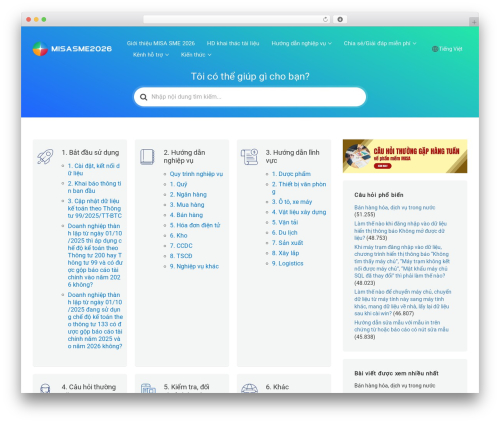Viewport: 500px width, 423px height.
Task: Open the 3. Mua hàng link
Action: [187, 205]
